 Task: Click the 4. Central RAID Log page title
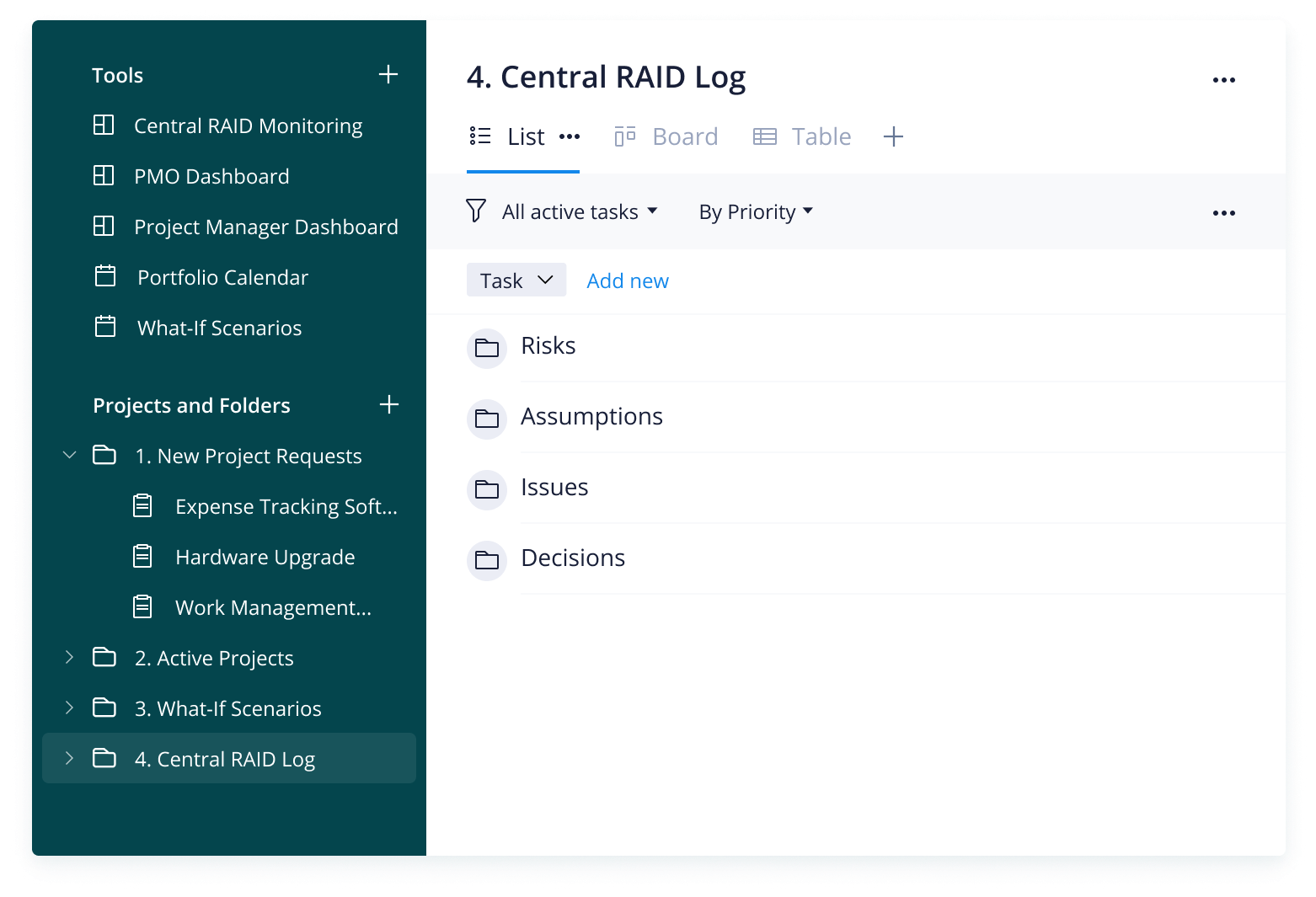point(607,77)
